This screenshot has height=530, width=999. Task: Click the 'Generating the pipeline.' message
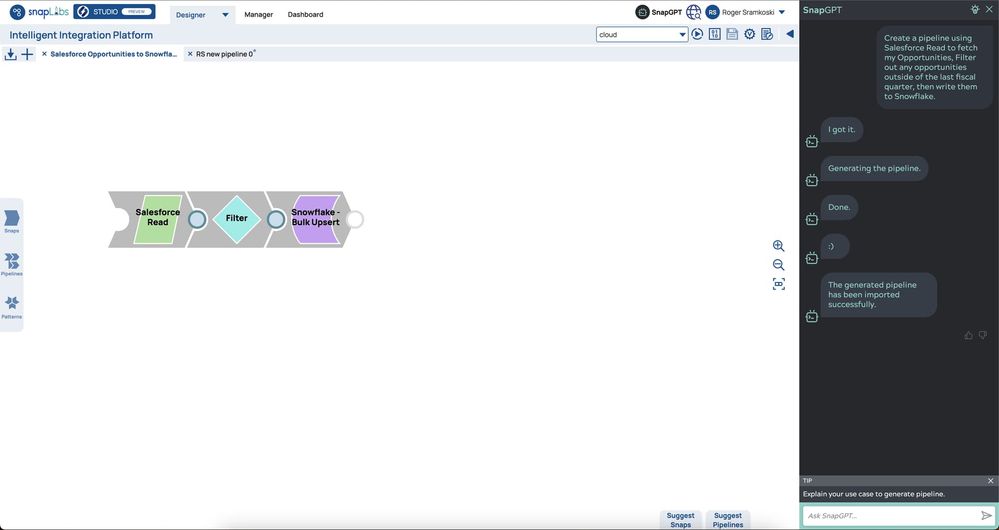(874, 168)
